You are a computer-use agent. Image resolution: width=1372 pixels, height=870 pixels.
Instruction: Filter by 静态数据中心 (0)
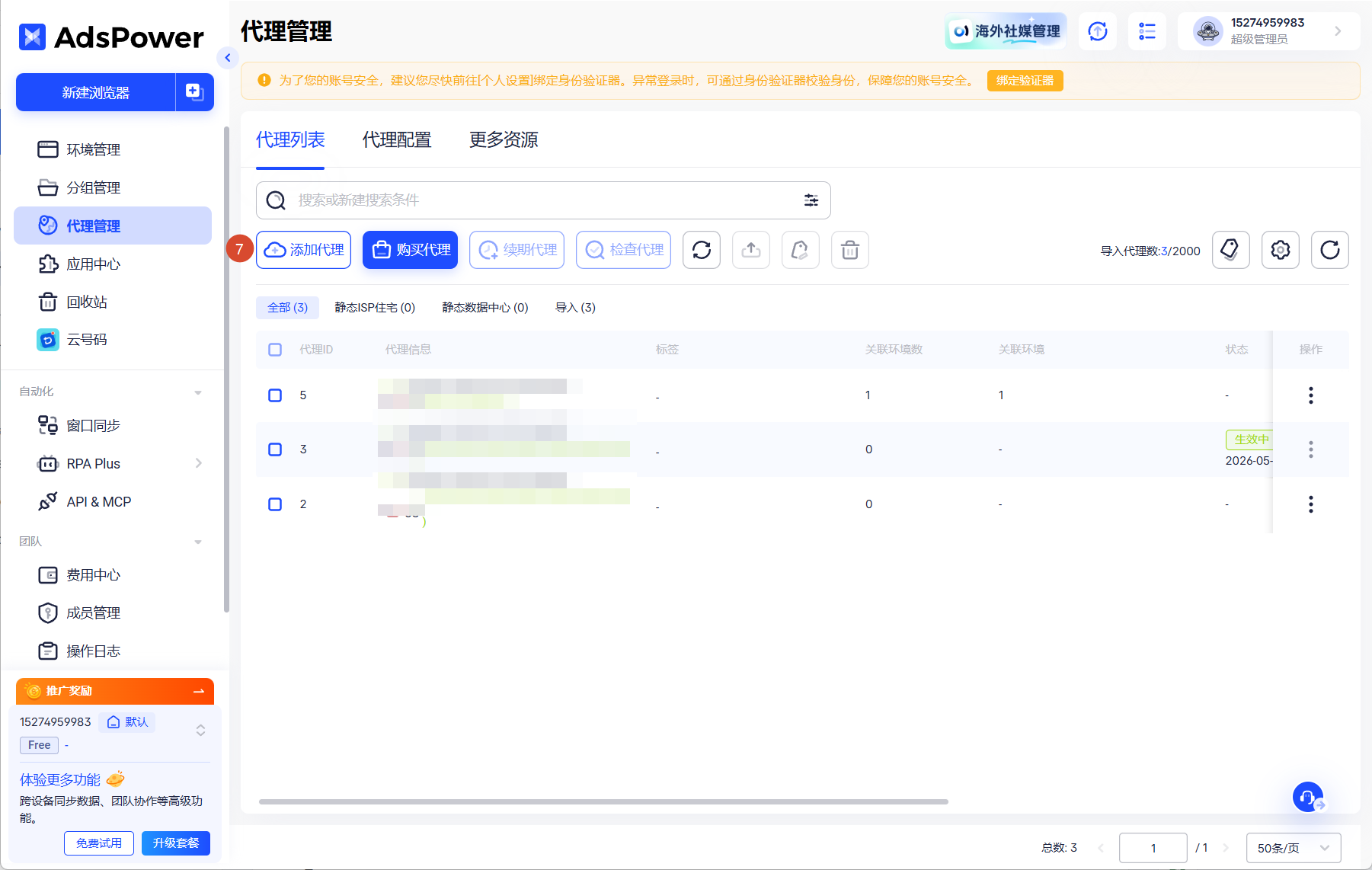[485, 308]
